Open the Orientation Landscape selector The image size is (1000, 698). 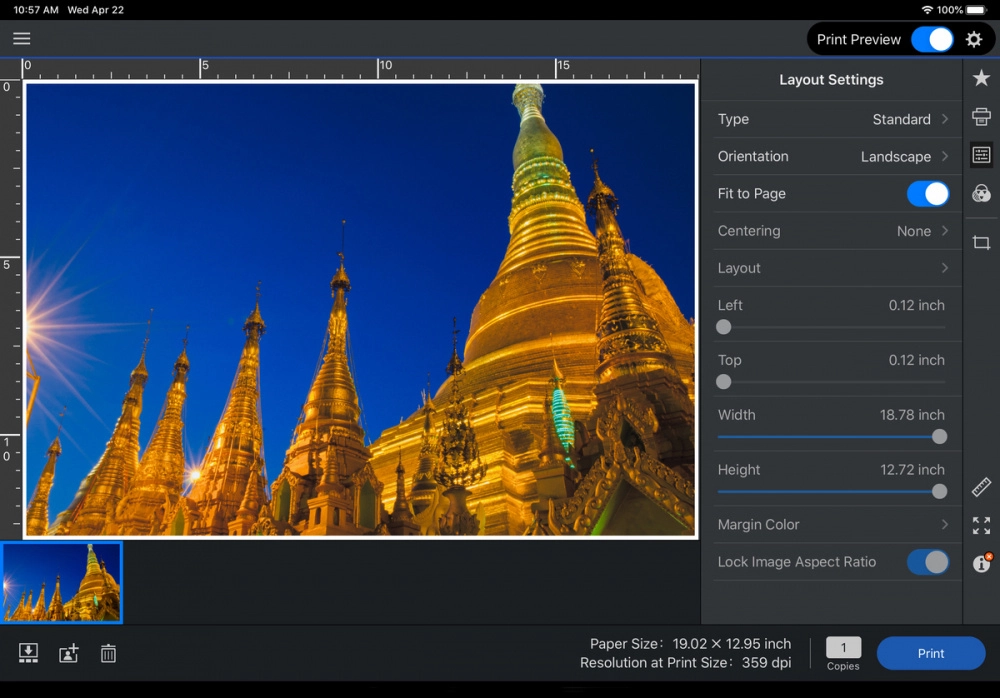831,157
